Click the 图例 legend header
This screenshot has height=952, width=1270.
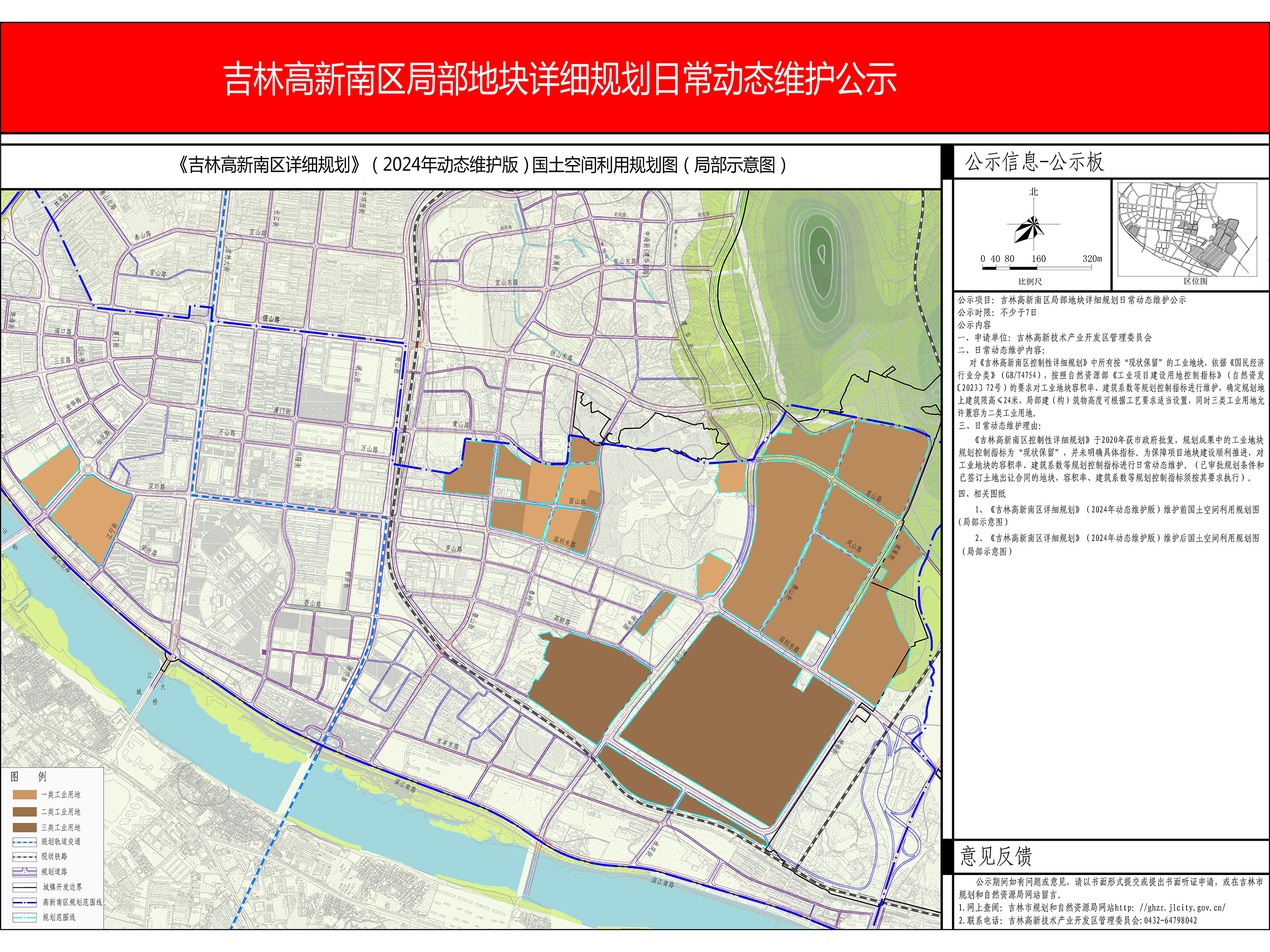coord(28,776)
